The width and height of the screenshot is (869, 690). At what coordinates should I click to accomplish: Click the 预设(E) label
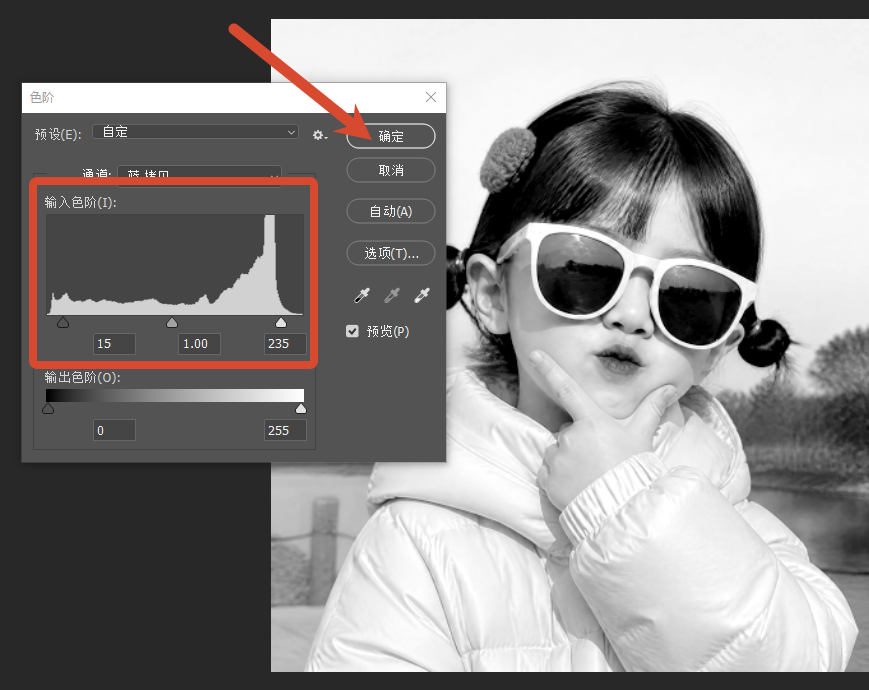point(58,134)
